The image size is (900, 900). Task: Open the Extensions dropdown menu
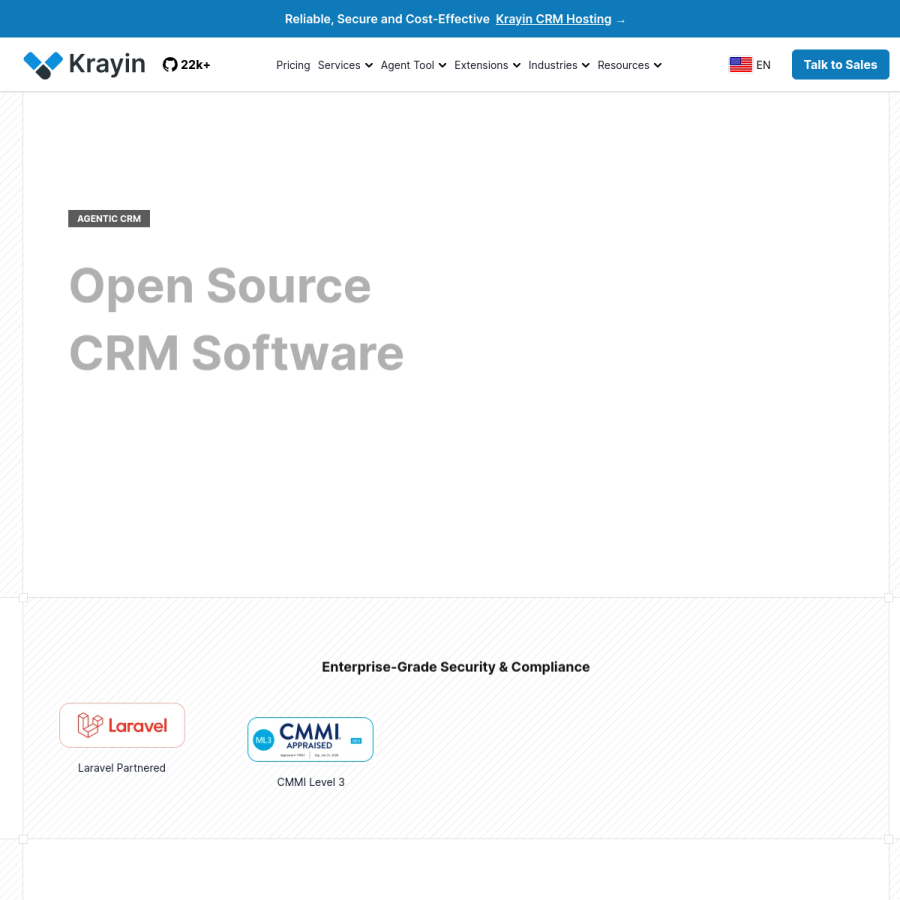487,65
